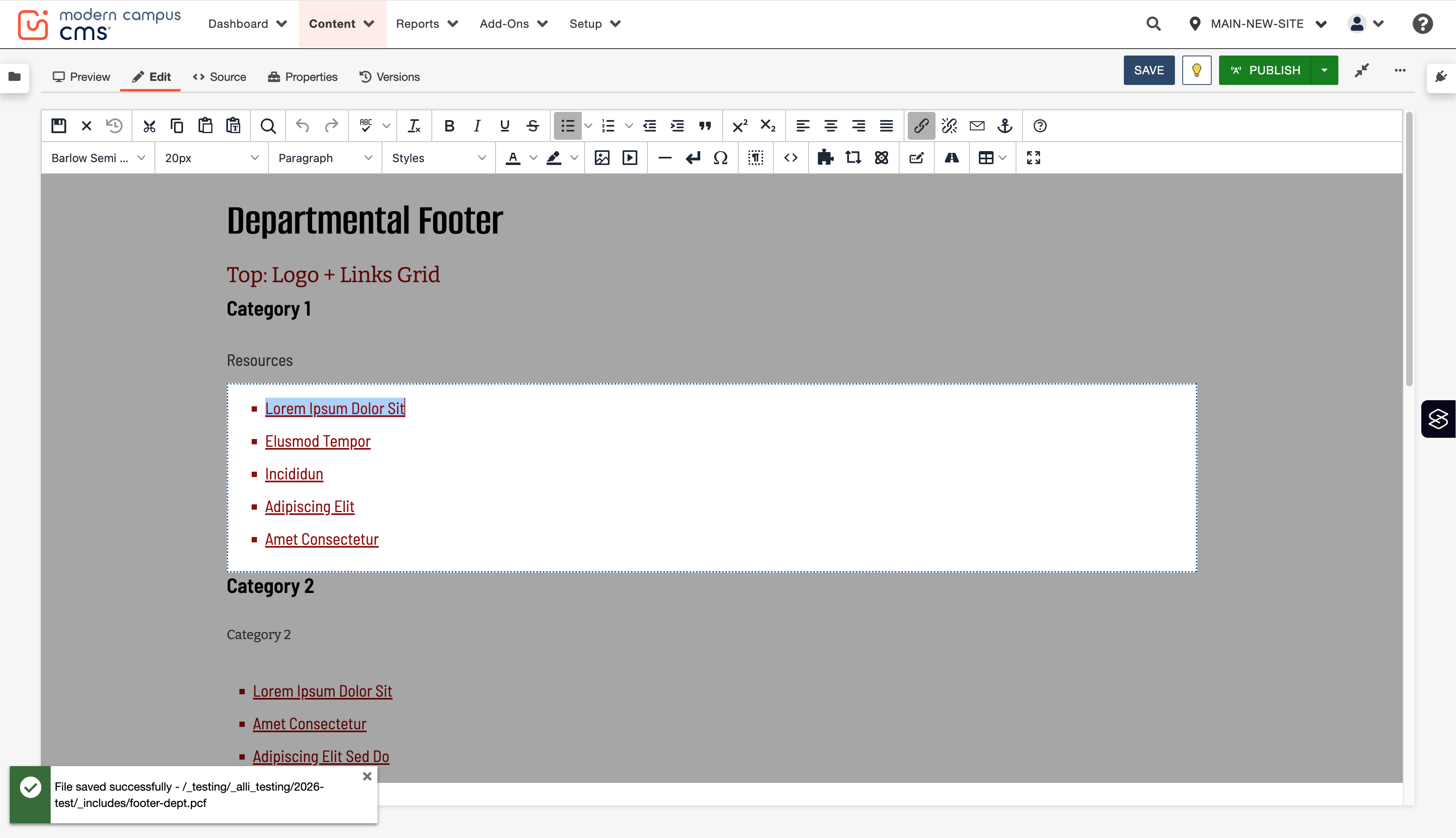The height and width of the screenshot is (838, 1456).
Task: Open the text color picker arrow
Action: pyautogui.click(x=534, y=158)
